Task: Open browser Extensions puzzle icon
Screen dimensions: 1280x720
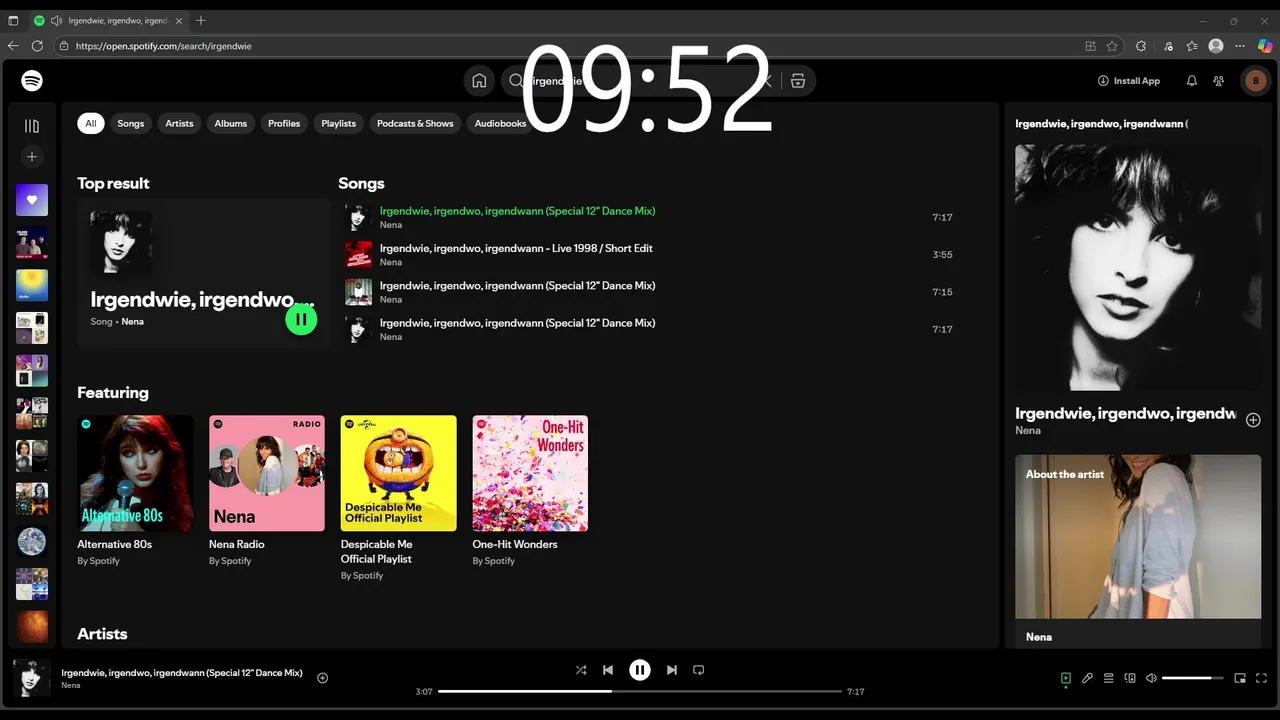Action: (x=1141, y=46)
